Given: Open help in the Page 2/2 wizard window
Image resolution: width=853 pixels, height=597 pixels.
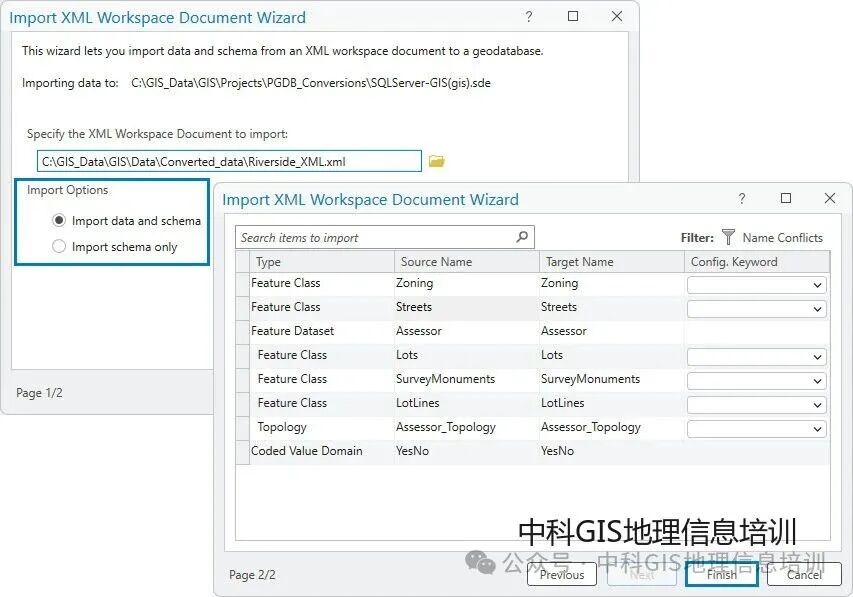Looking at the screenshot, I should pyautogui.click(x=741, y=199).
